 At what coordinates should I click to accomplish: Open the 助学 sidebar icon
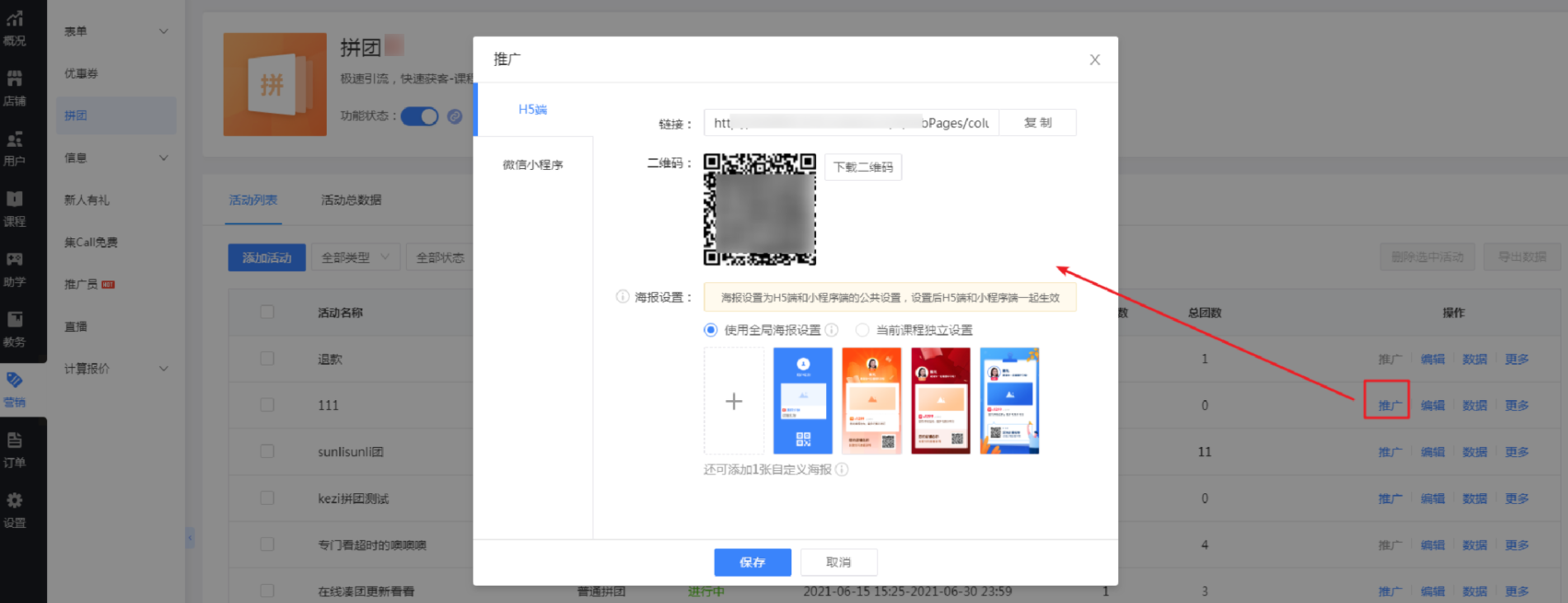(15, 270)
